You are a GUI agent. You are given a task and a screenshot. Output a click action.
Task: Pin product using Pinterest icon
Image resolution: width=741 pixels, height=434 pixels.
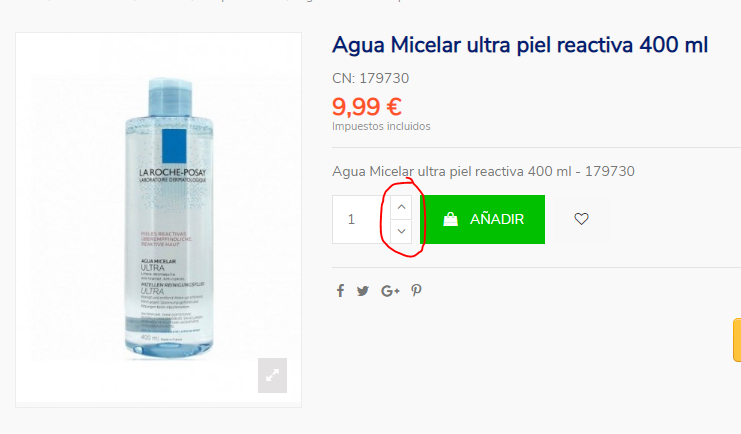(x=416, y=290)
